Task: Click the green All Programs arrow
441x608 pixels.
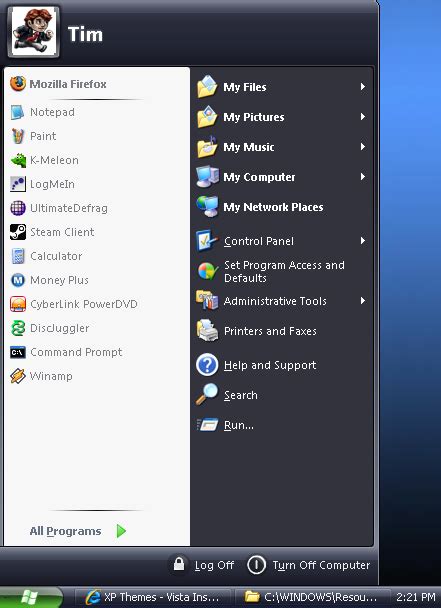Action: [121, 531]
